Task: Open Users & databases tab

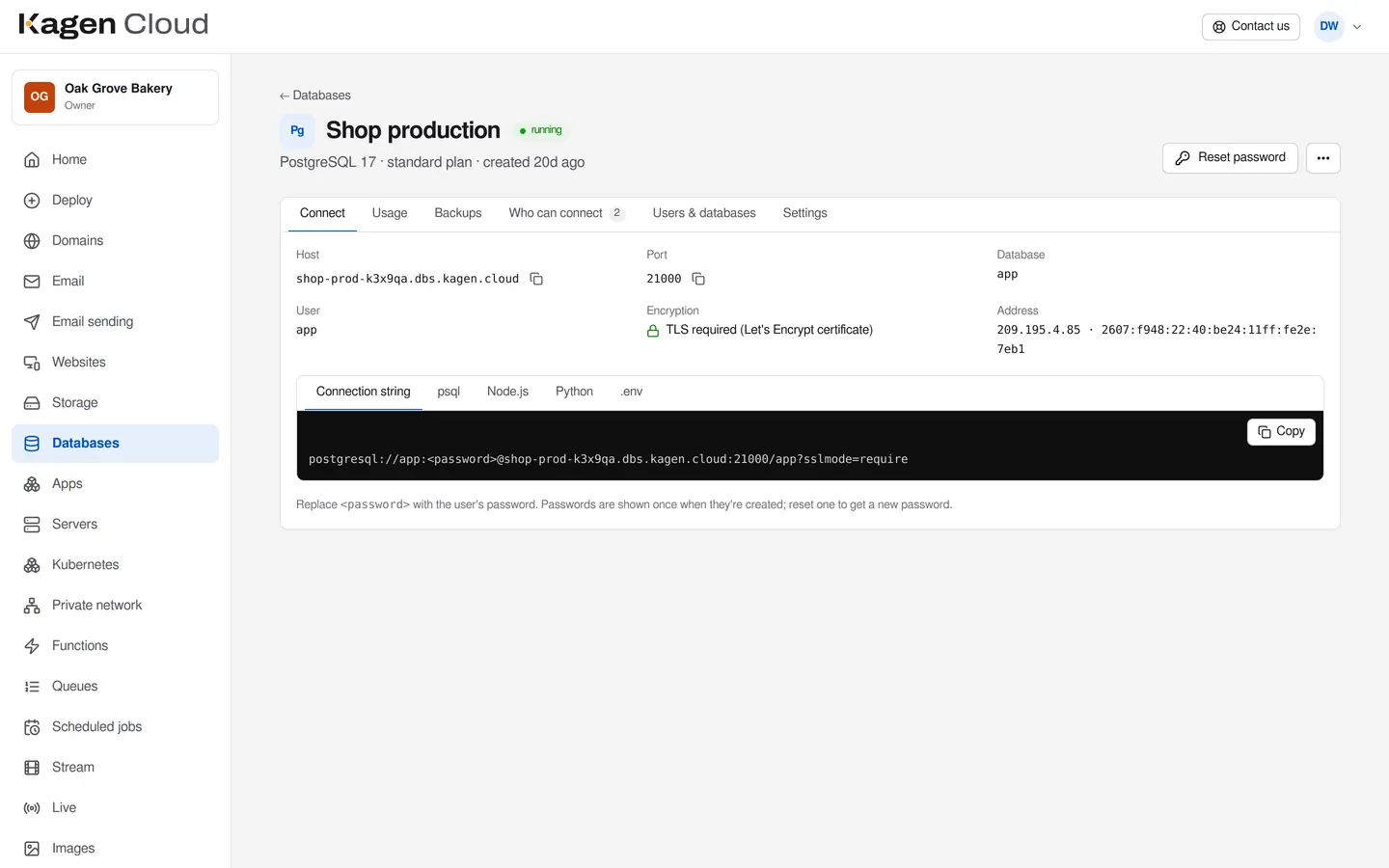Action: coord(704,213)
